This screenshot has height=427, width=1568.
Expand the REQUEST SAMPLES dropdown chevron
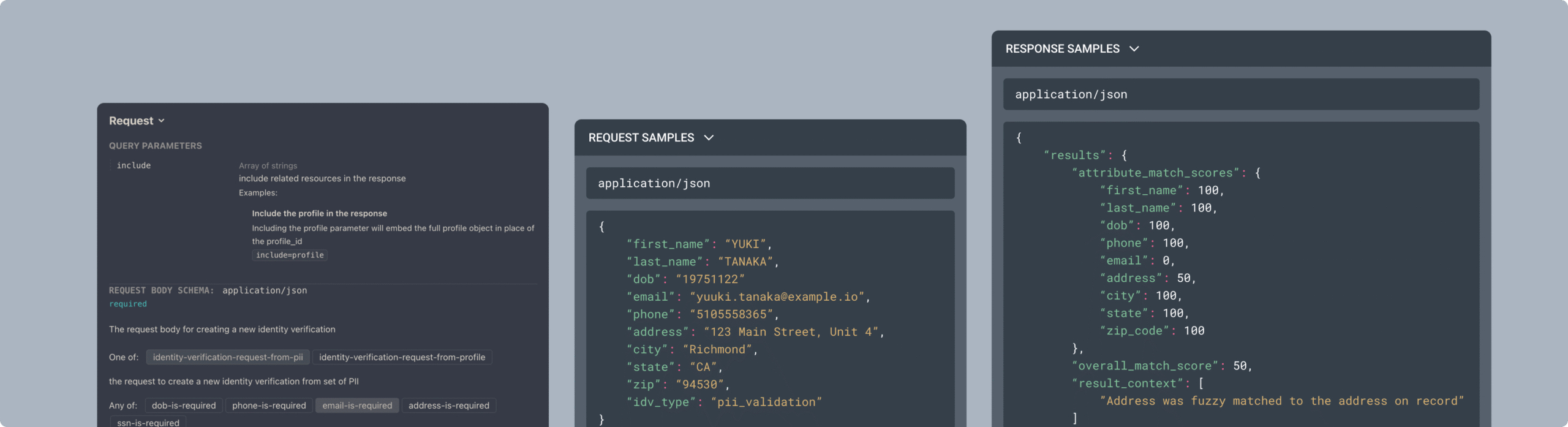709,138
